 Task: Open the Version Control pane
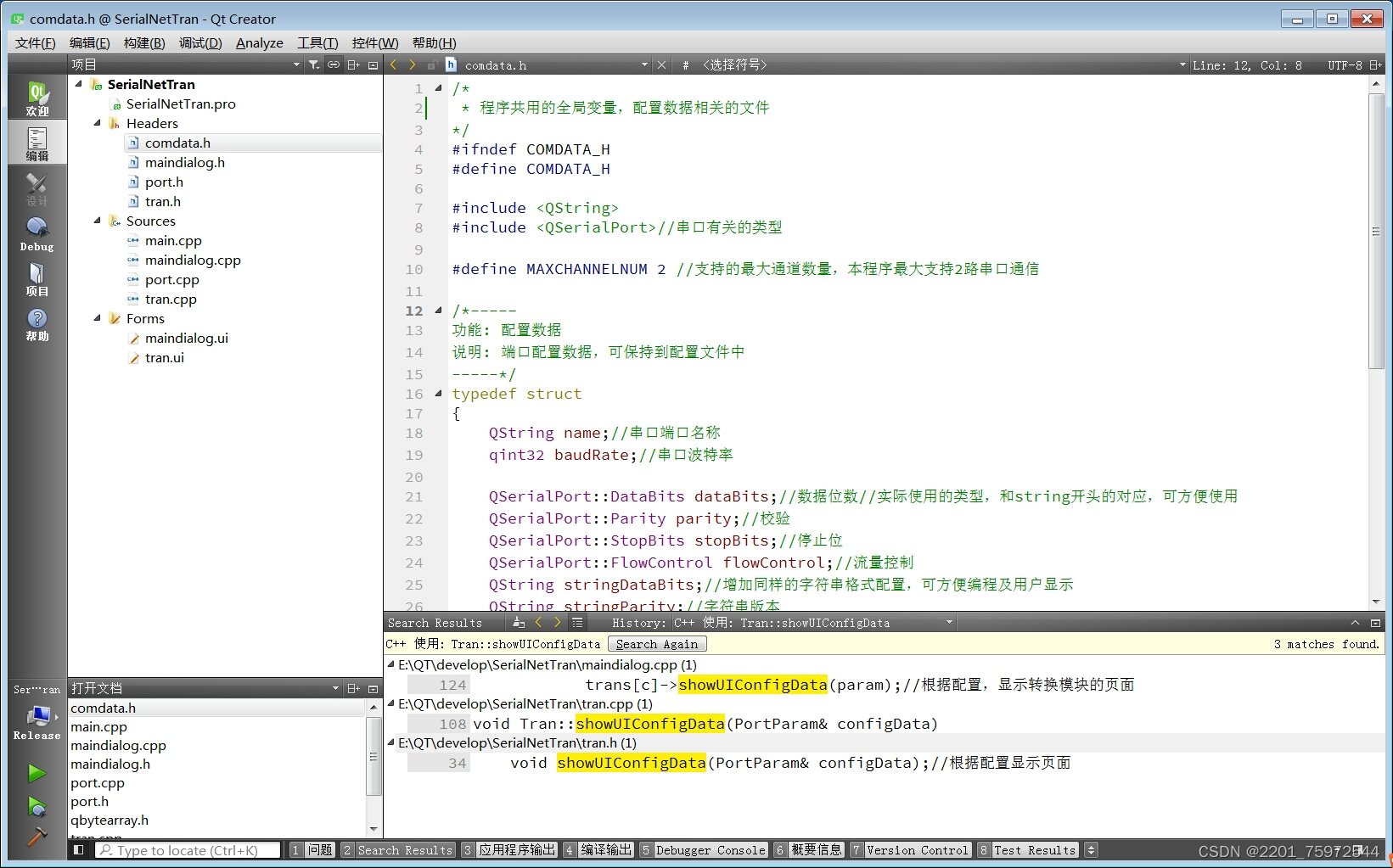tap(910, 849)
